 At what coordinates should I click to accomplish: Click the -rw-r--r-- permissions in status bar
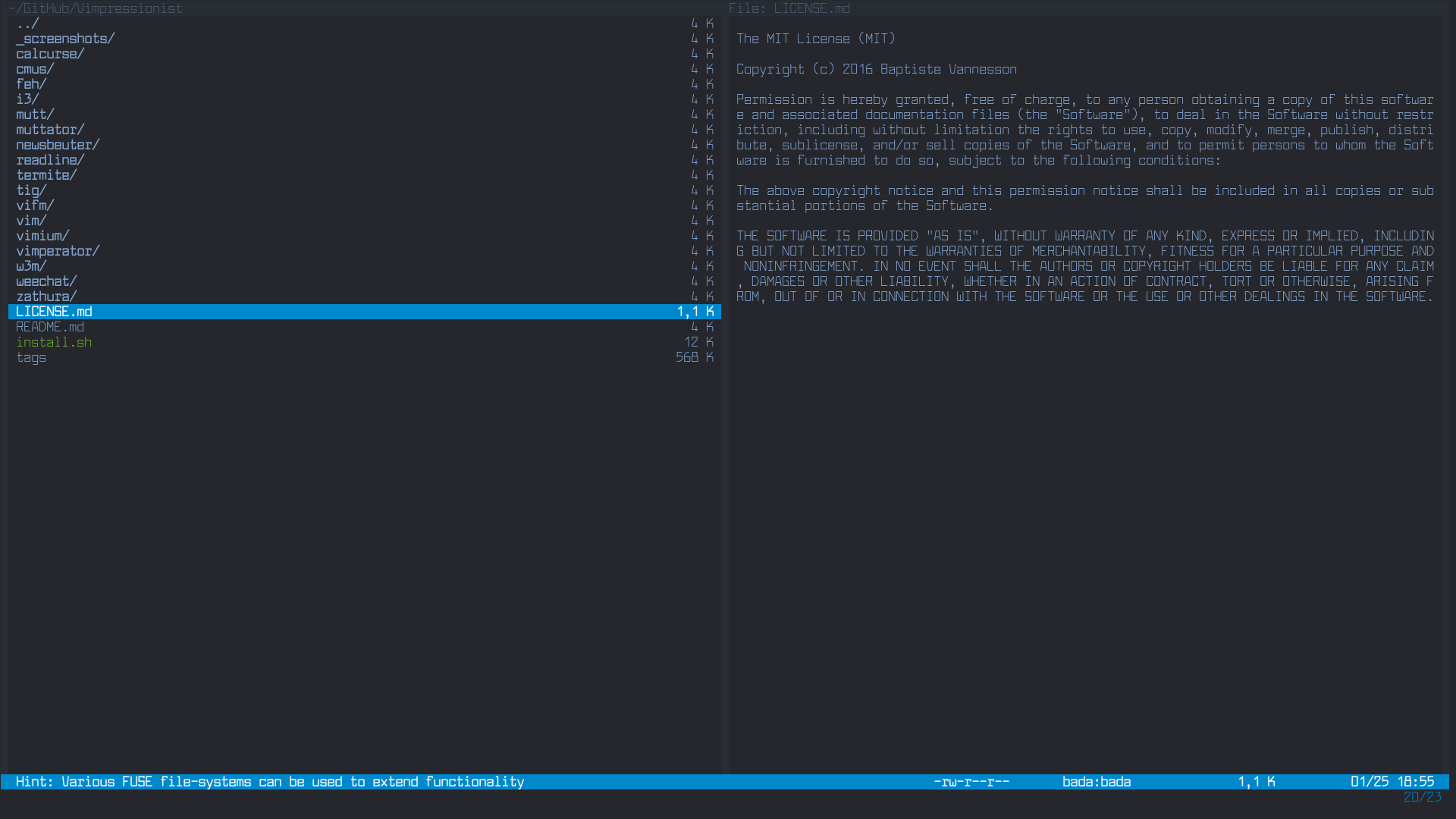point(971,782)
